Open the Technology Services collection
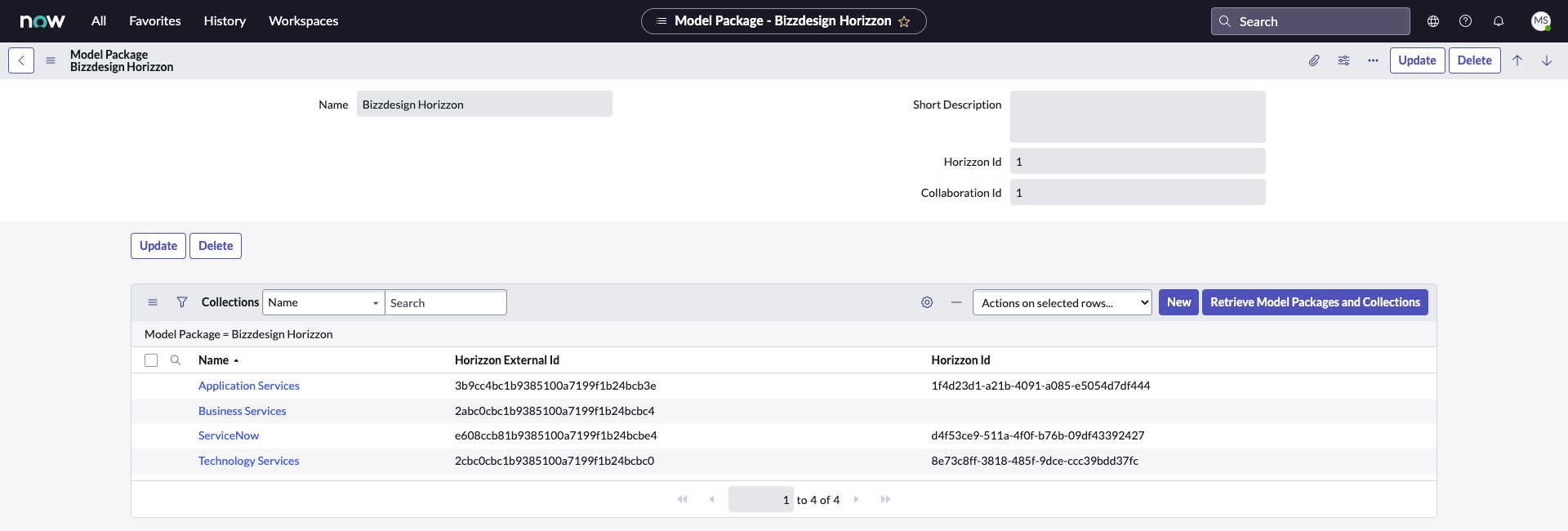1568x531 pixels. click(x=249, y=461)
